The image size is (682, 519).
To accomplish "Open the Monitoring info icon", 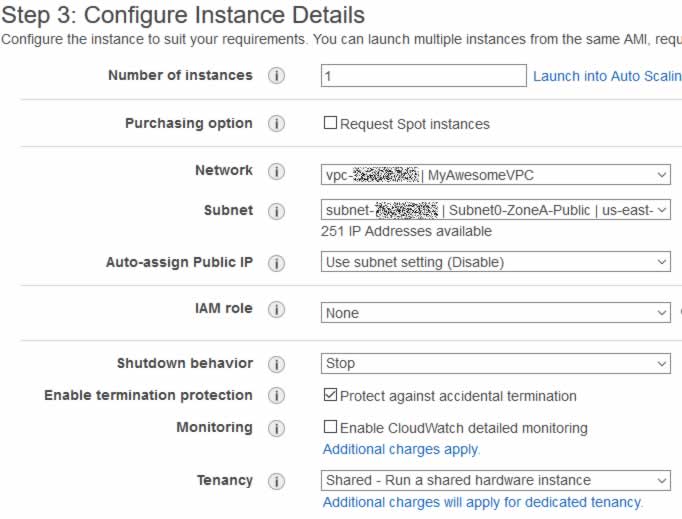I will click(276, 428).
